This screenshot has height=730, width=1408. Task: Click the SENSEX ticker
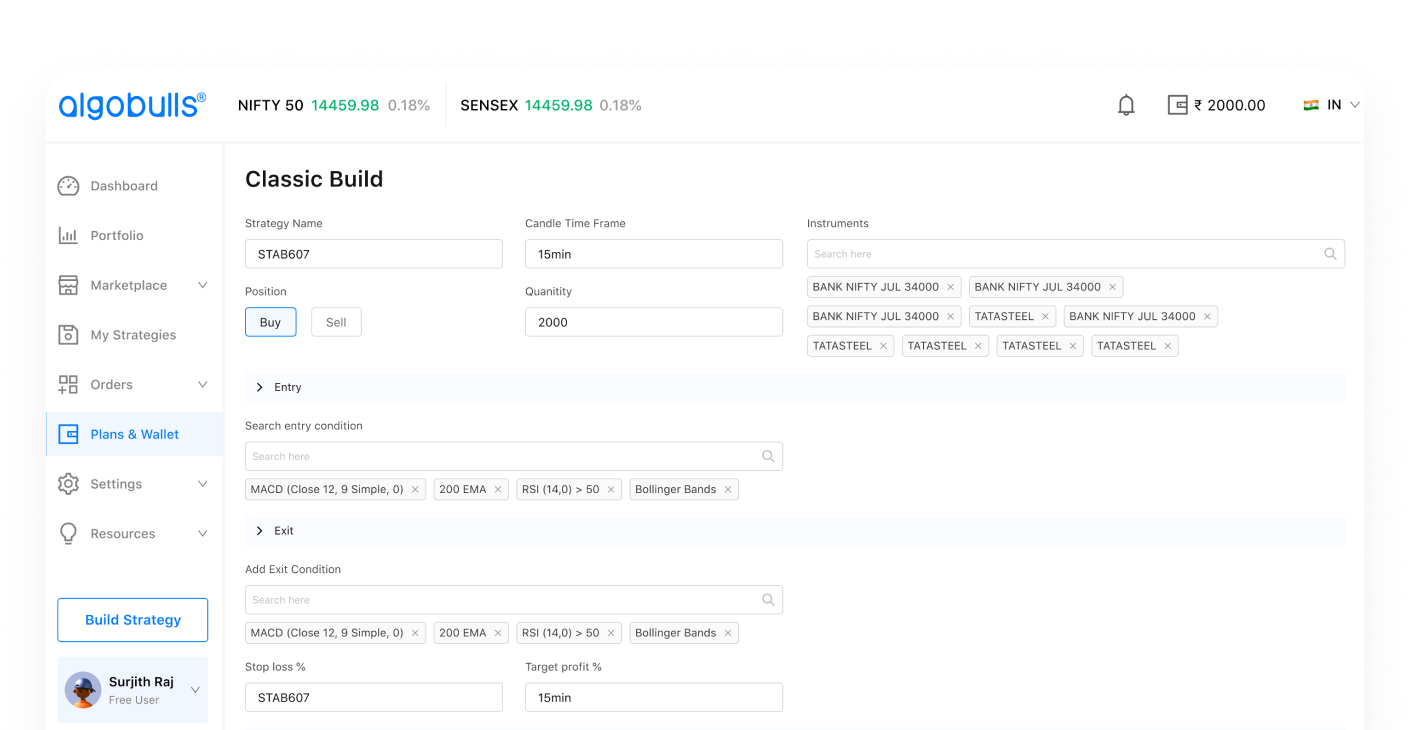(551, 105)
